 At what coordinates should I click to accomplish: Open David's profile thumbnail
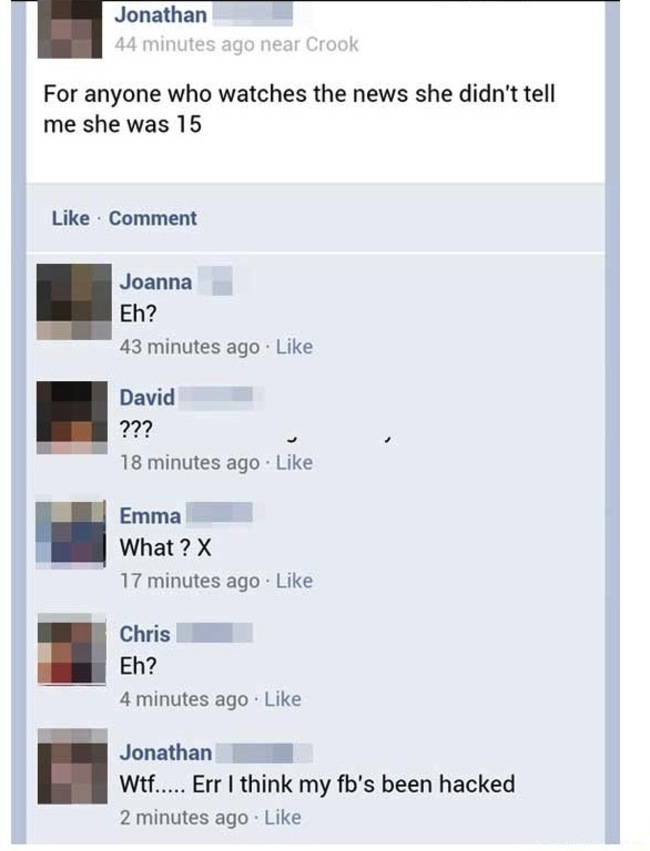point(72,417)
